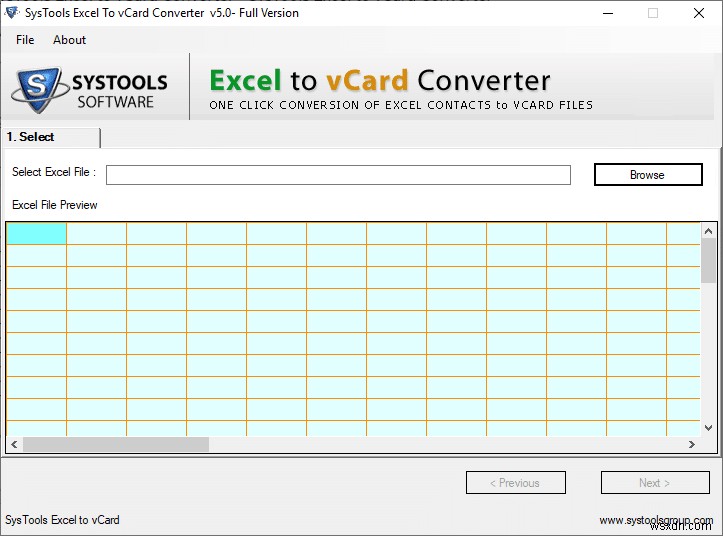Click the Previous button
This screenshot has width=723, height=536.
(516, 482)
